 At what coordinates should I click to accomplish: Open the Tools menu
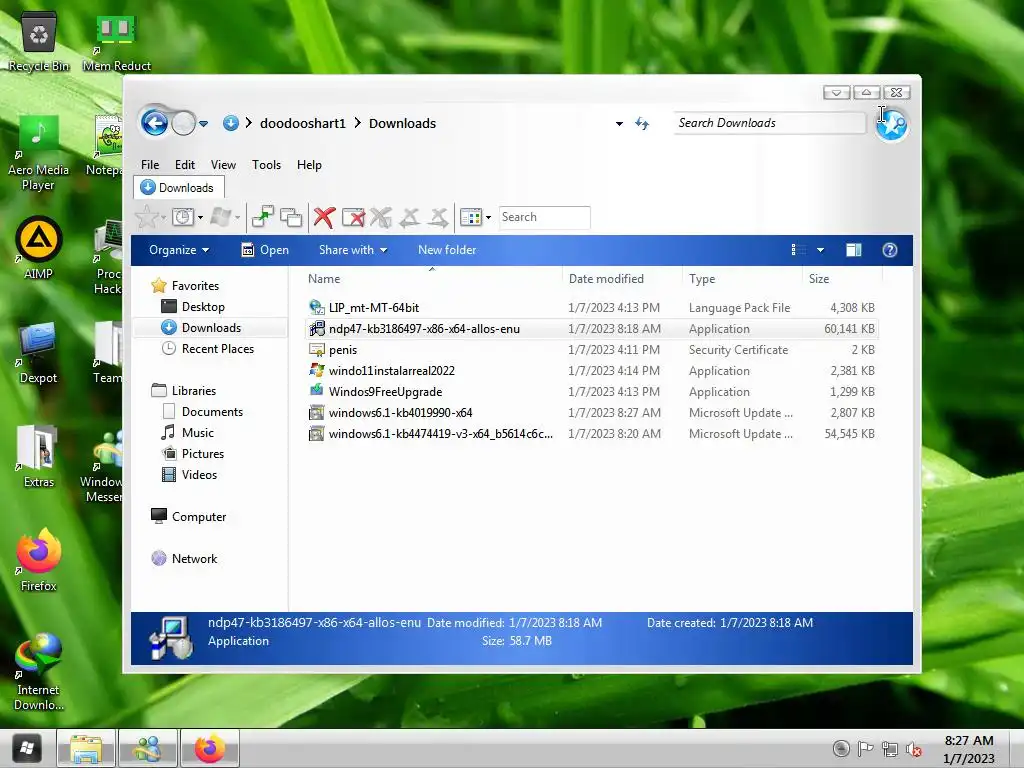click(x=266, y=165)
